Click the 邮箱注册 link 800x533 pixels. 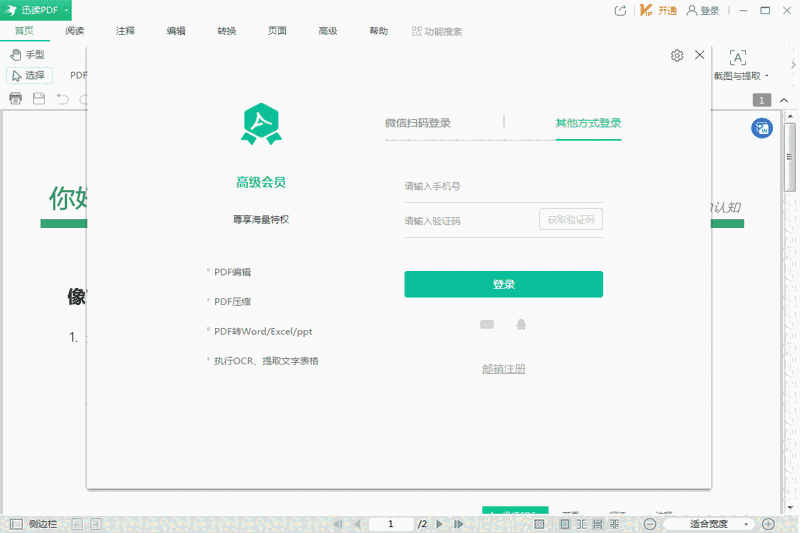[503, 369]
